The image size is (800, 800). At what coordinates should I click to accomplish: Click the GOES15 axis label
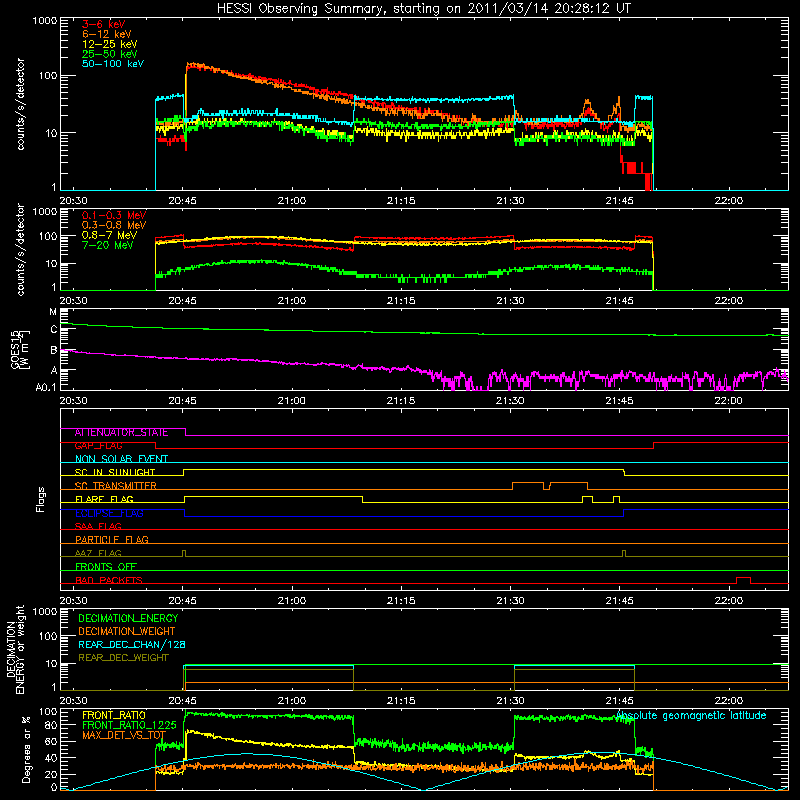click(x=15, y=349)
